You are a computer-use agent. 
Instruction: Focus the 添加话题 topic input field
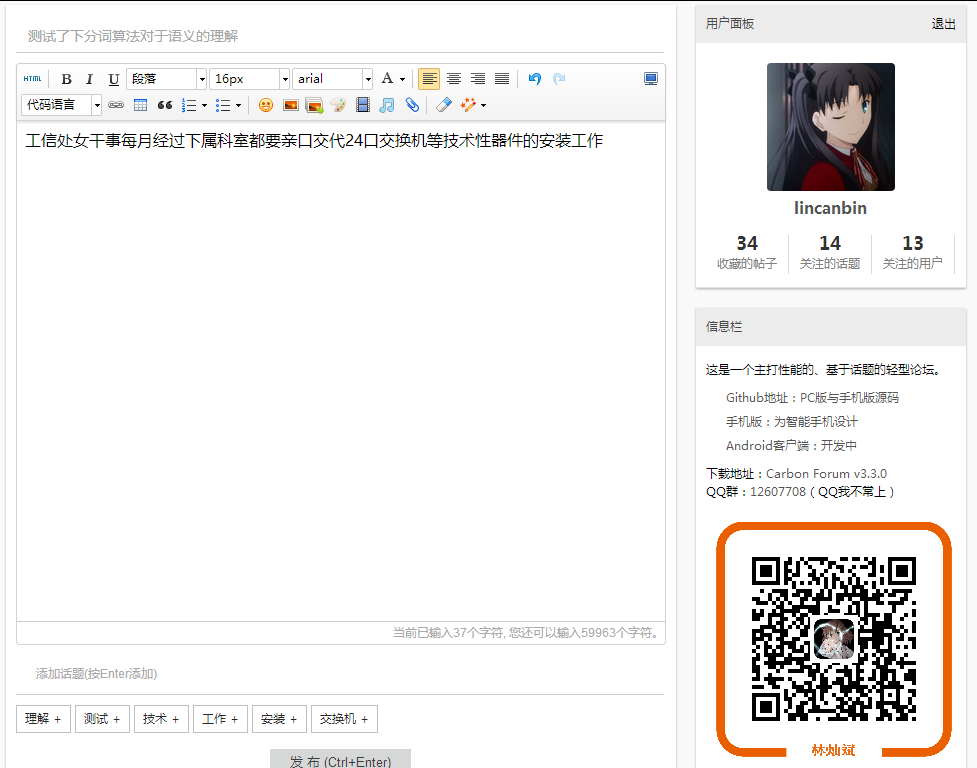[340, 674]
